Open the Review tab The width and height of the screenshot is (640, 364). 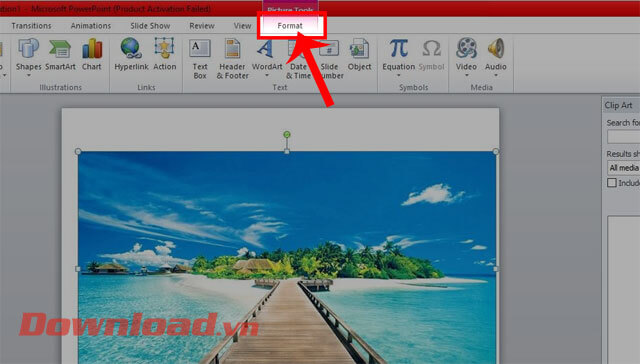(x=202, y=26)
